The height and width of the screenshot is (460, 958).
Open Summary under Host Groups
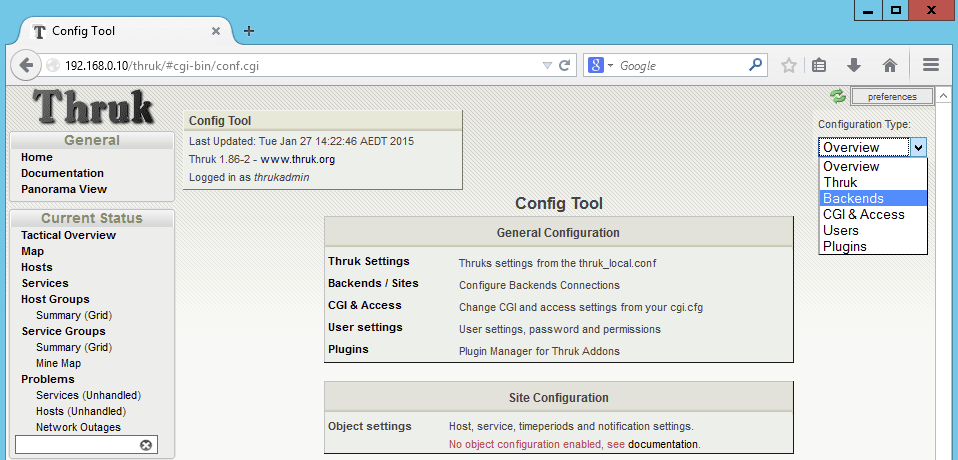click(57, 315)
